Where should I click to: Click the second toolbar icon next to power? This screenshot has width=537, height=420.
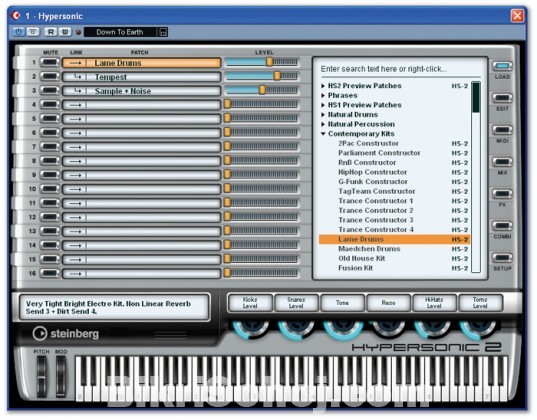tap(33, 32)
